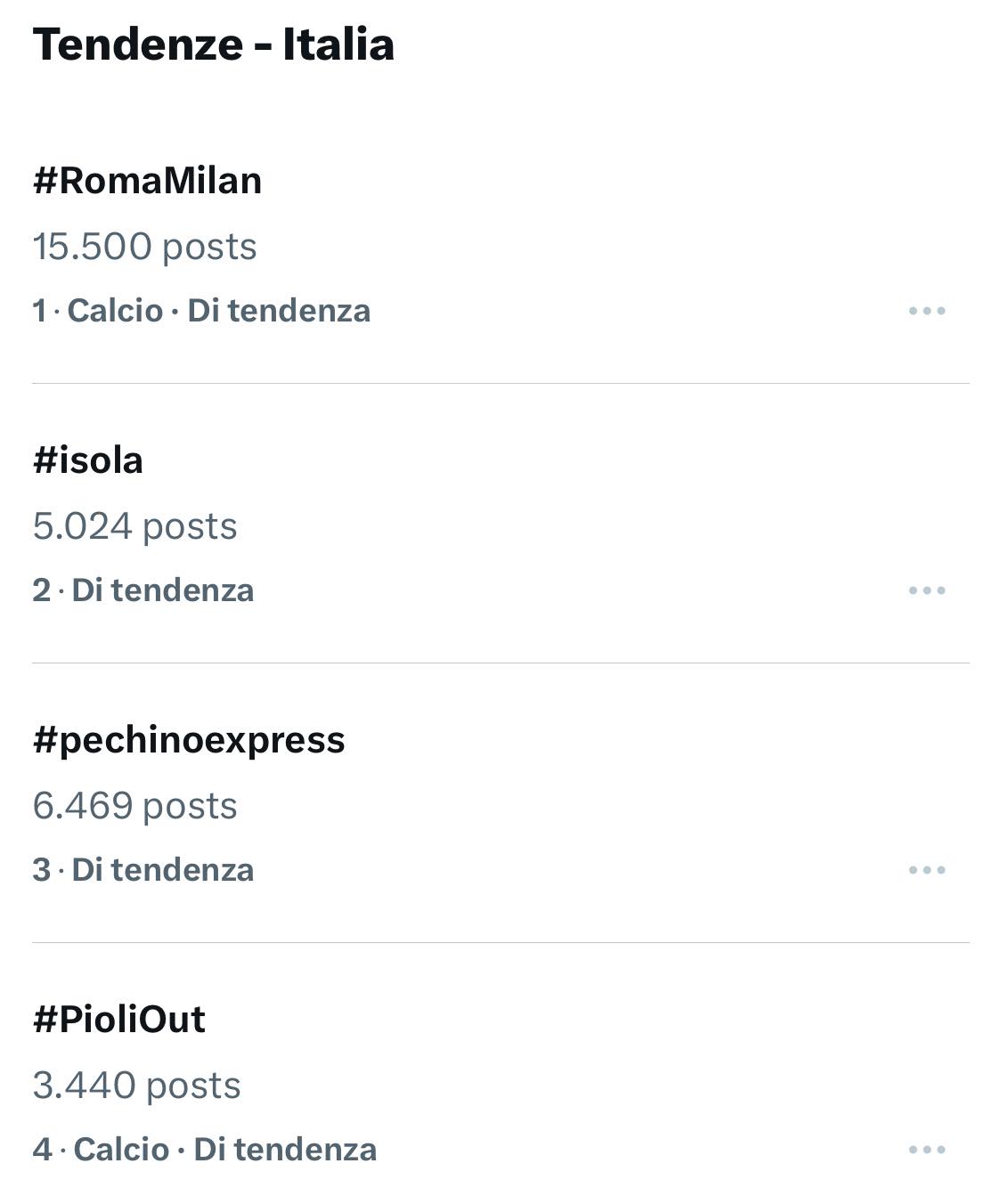The height and width of the screenshot is (1204, 1002).
Task: Tap "Di tendenza" text in #RomaMilan row
Action: 279,311
